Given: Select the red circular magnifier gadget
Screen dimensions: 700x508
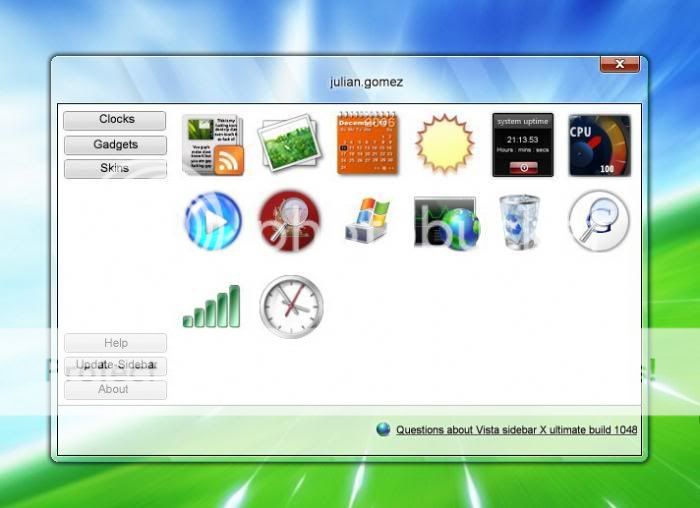Looking at the screenshot, I should [290, 221].
